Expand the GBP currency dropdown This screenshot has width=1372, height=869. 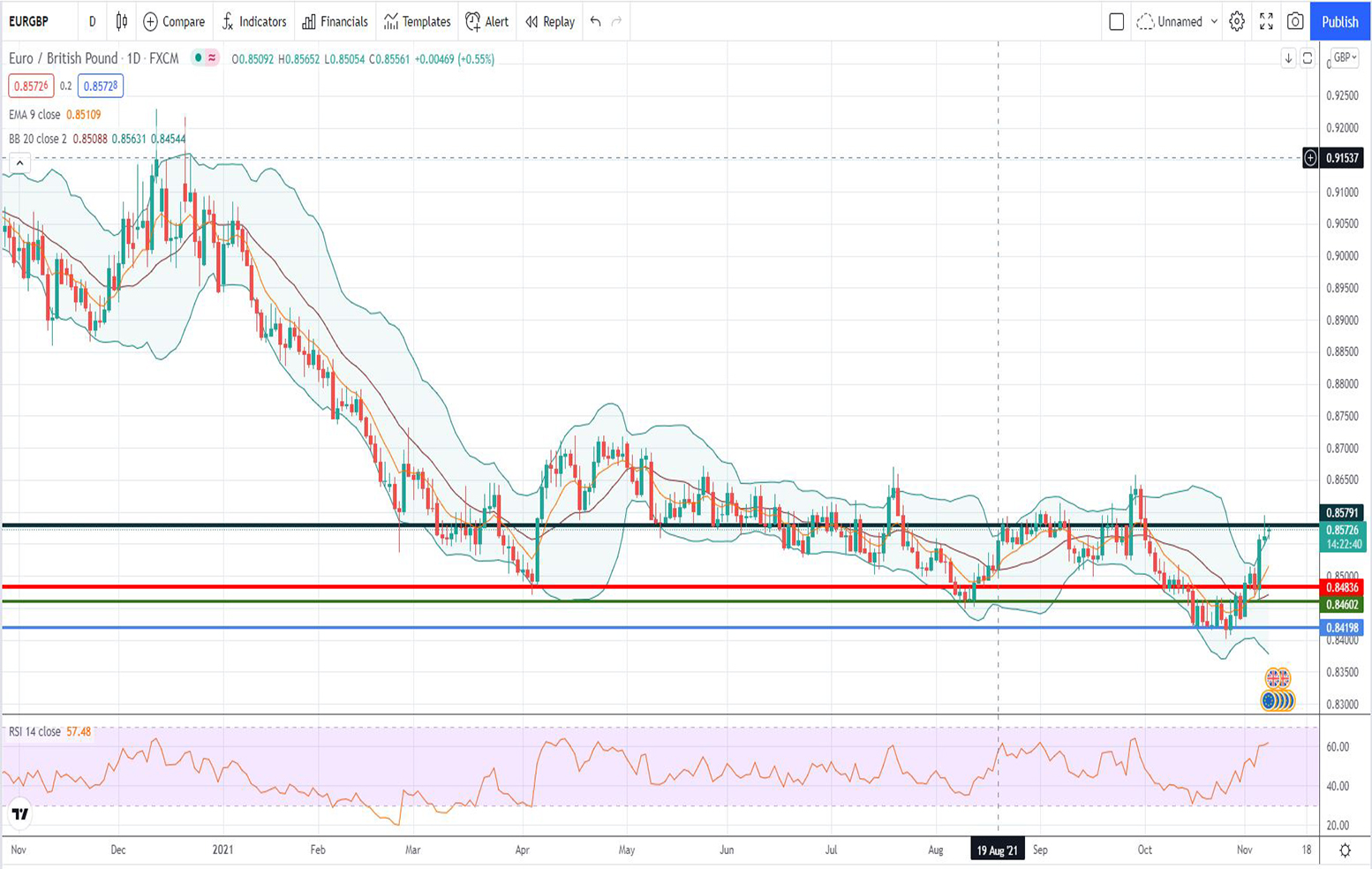pos(1345,57)
